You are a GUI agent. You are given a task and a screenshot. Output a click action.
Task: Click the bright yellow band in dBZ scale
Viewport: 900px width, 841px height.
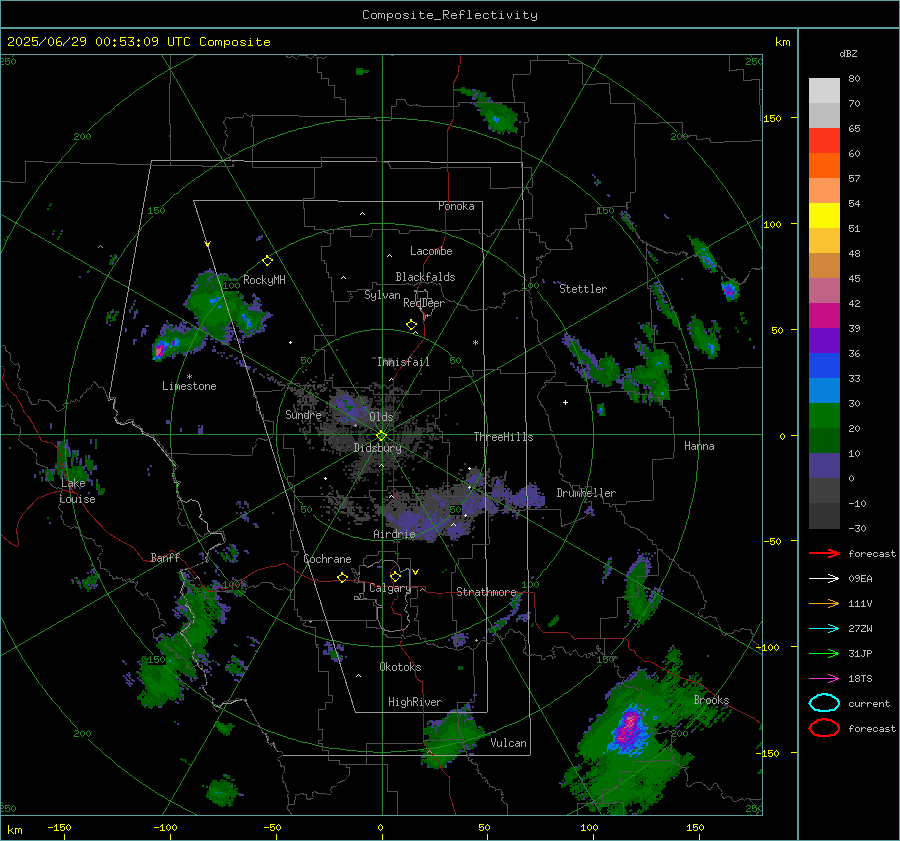(x=824, y=215)
